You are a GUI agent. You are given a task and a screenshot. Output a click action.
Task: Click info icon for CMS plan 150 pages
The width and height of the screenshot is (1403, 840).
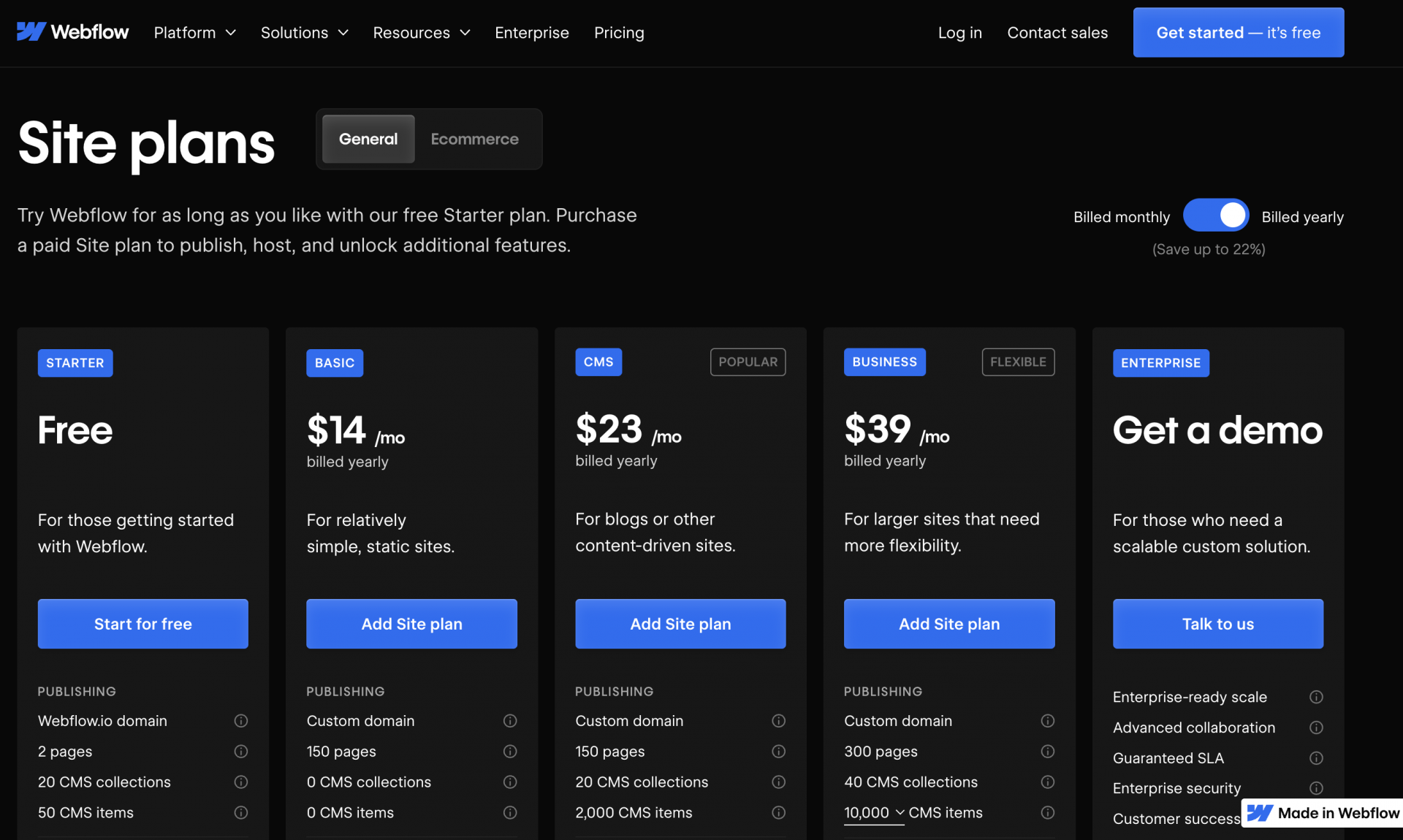[779, 751]
